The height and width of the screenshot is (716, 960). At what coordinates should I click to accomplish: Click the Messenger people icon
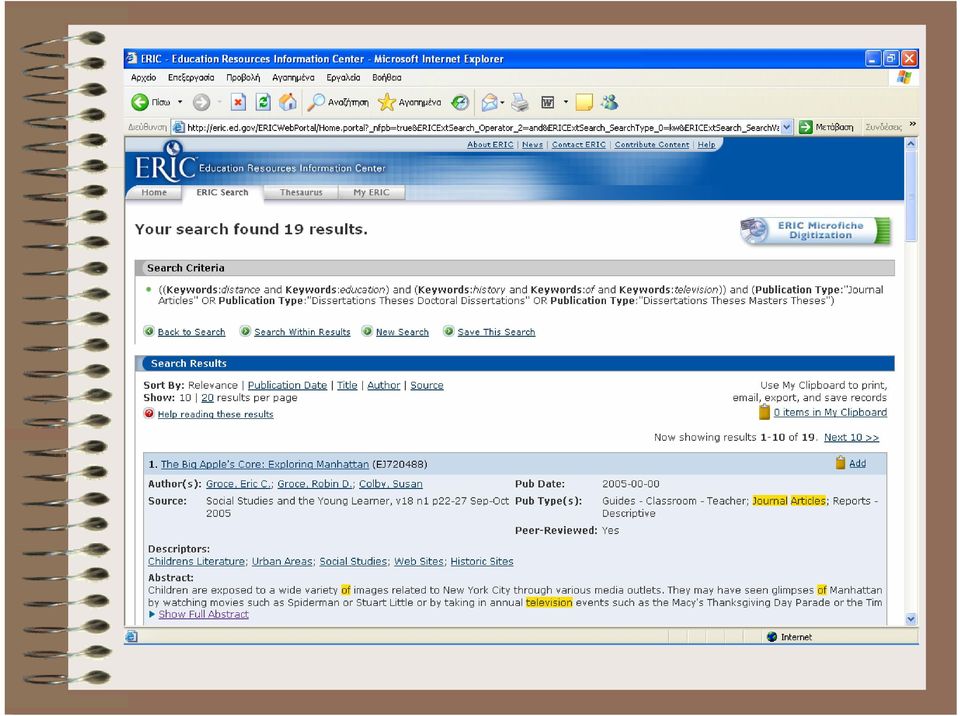click(609, 102)
